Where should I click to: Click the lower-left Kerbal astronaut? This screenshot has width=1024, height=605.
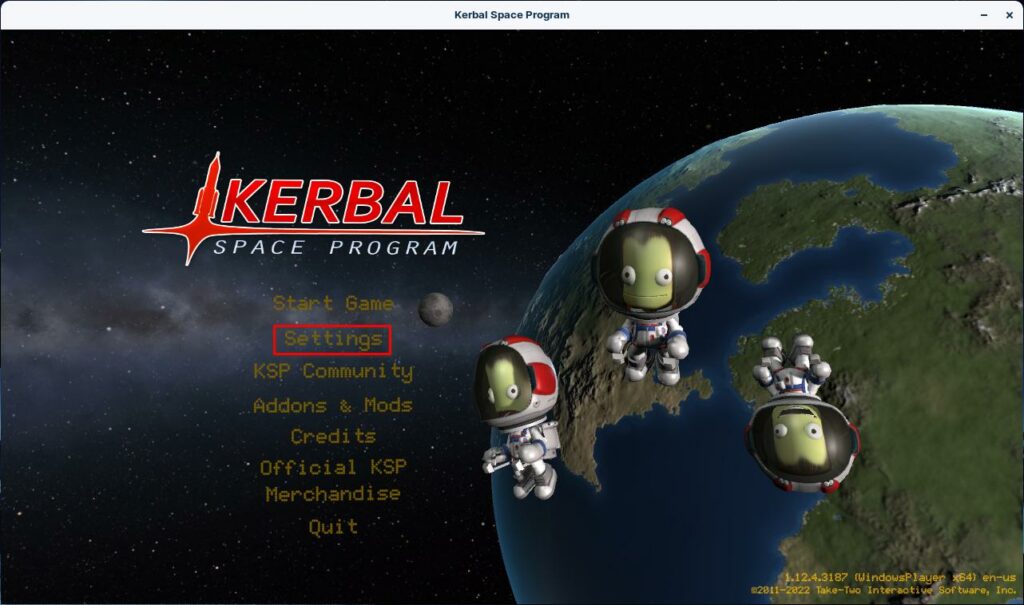coord(518,410)
